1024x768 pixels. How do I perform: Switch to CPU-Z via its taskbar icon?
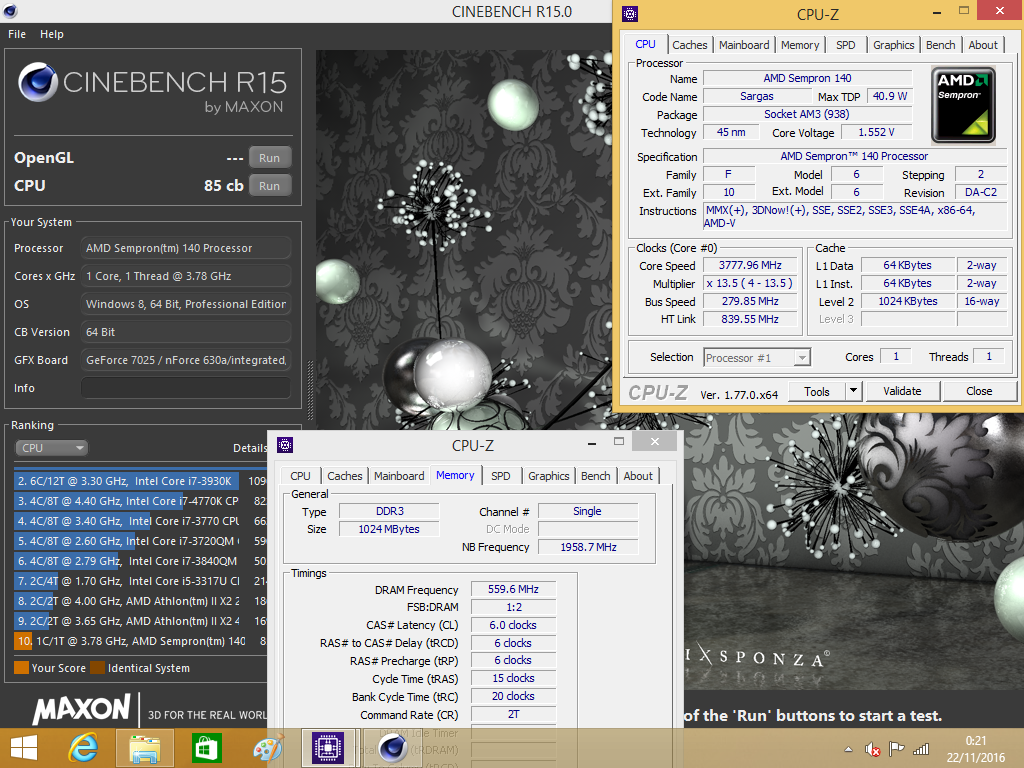pos(328,748)
